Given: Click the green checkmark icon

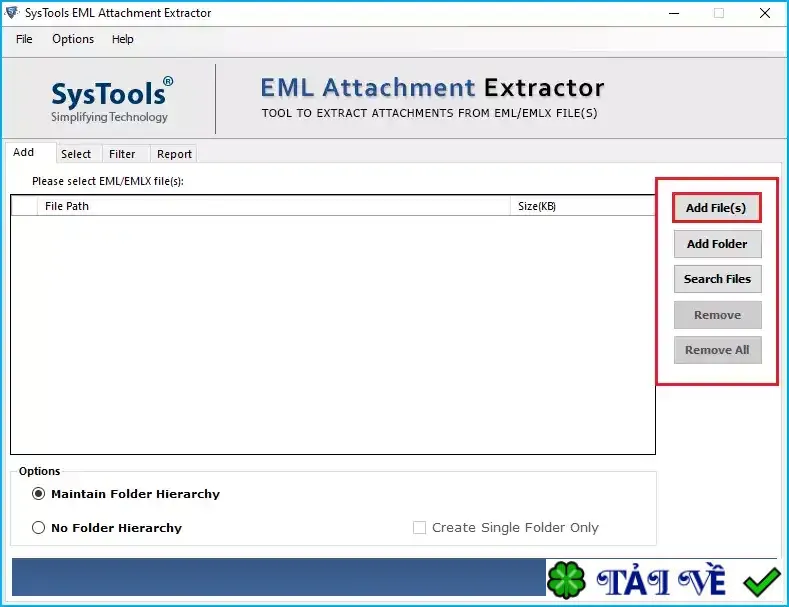Looking at the screenshot, I should pyautogui.click(x=762, y=582).
